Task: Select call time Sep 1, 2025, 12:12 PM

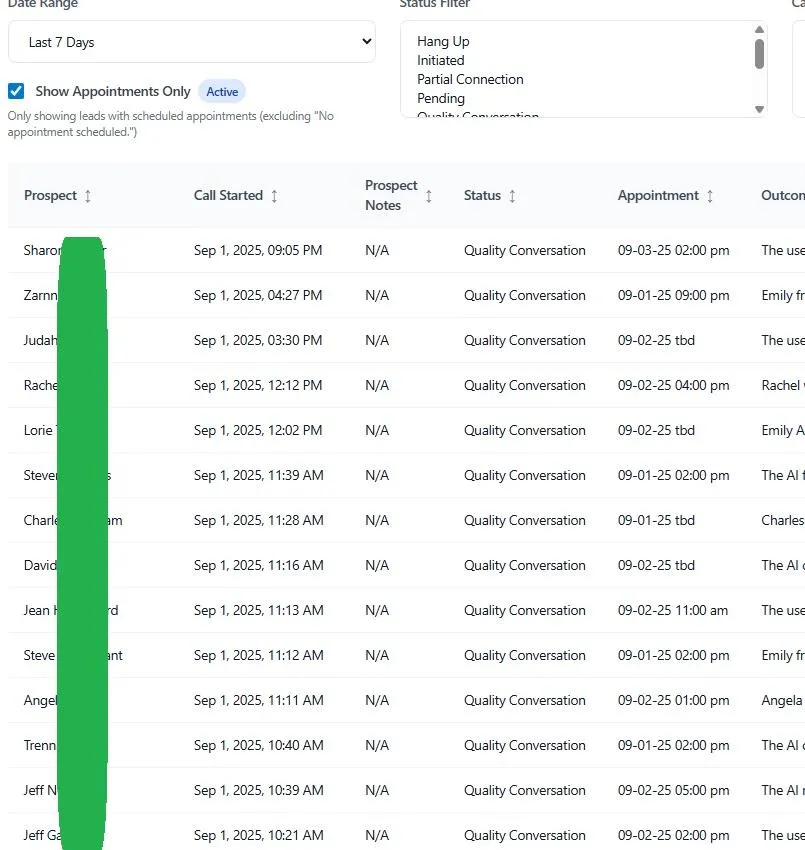Action: click(x=258, y=385)
